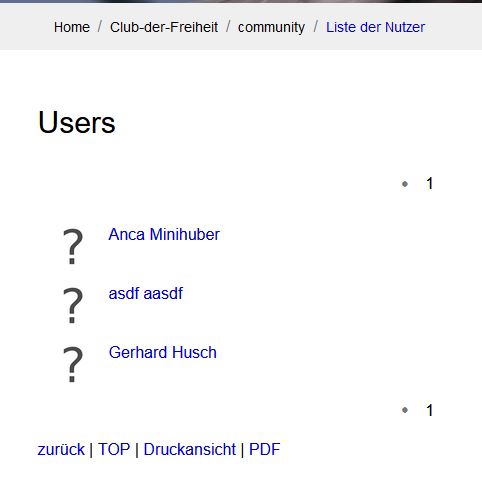This screenshot has width=482, height=482.
Task: Click the bullet beside the bottom page number
Action: [405, 410]
